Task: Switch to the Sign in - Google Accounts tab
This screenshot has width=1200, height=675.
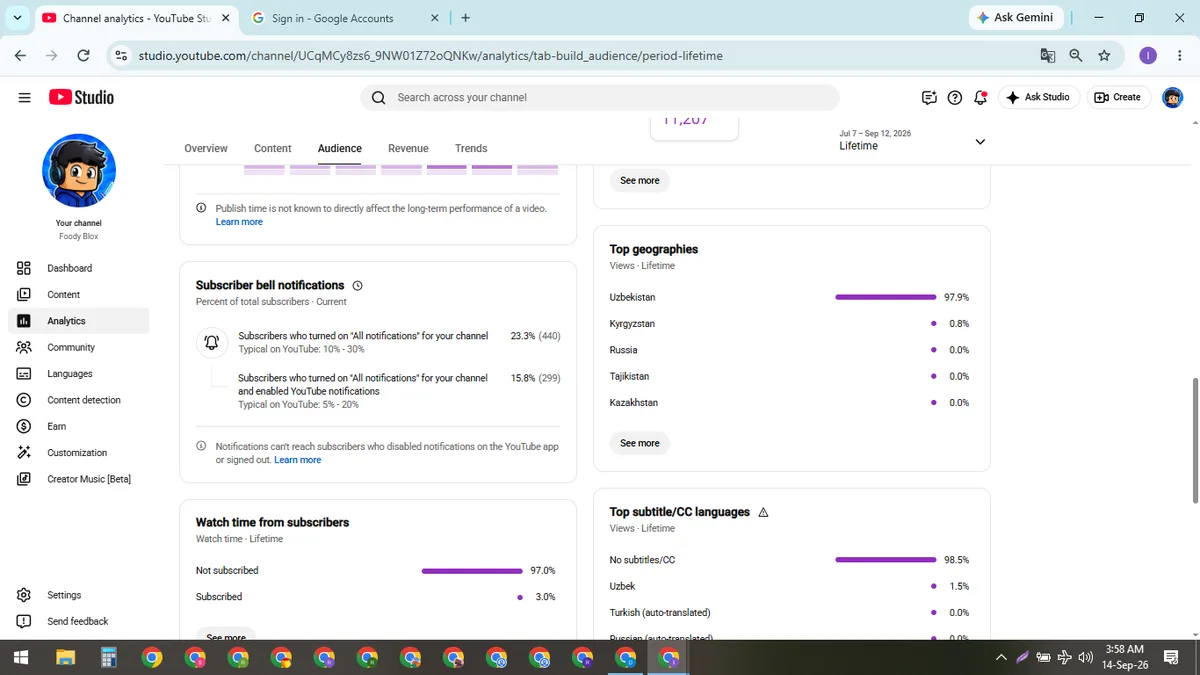Action: [x=345, y=18]
